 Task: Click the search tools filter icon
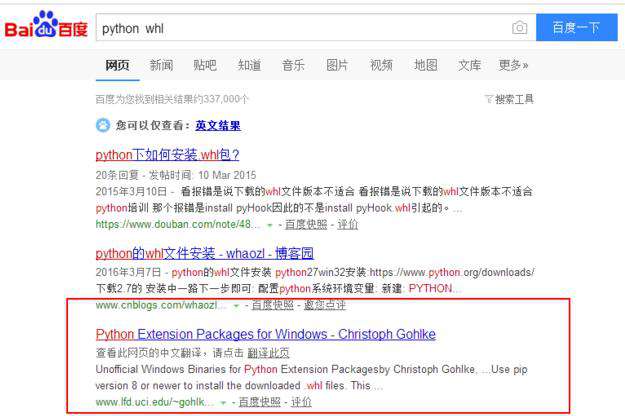click(489, 99)
